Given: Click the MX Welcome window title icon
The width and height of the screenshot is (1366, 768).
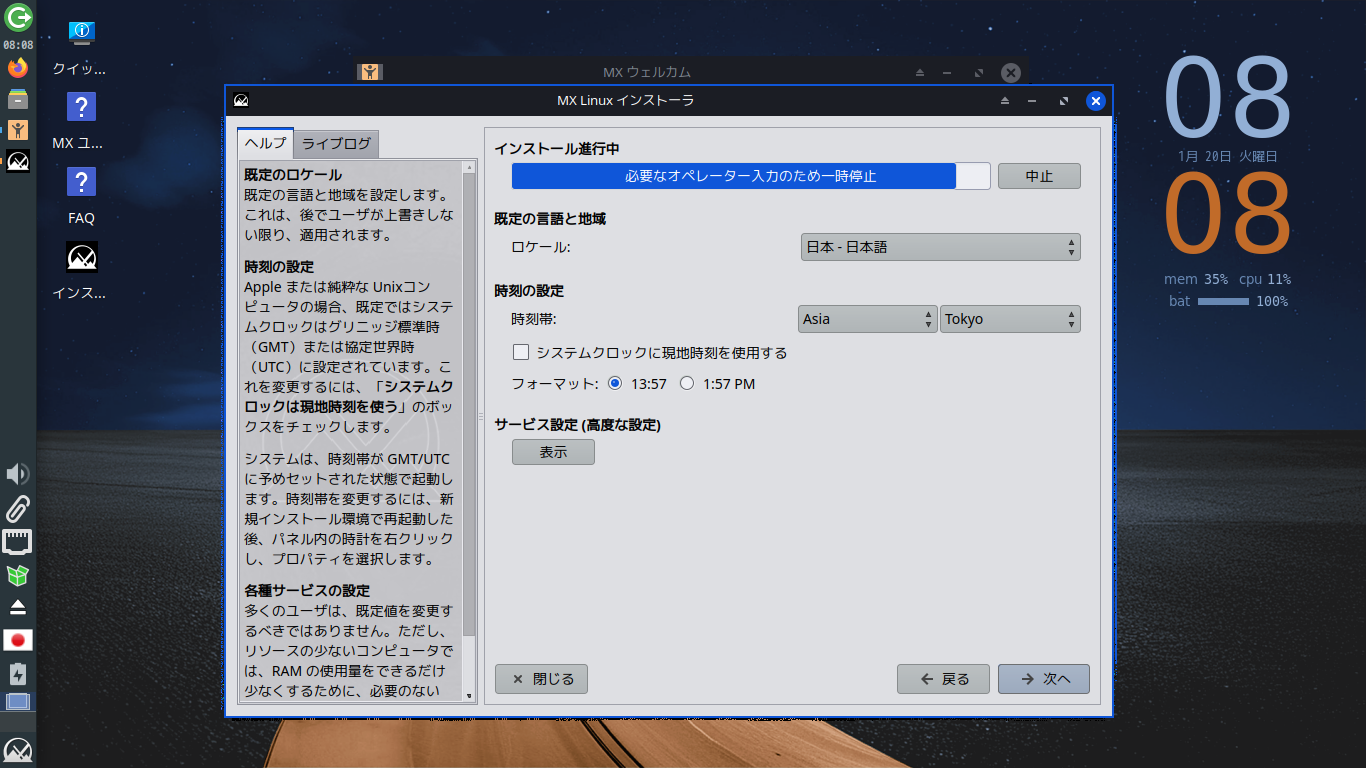Looking at the screenshot, I should click(x=370, y=72).
